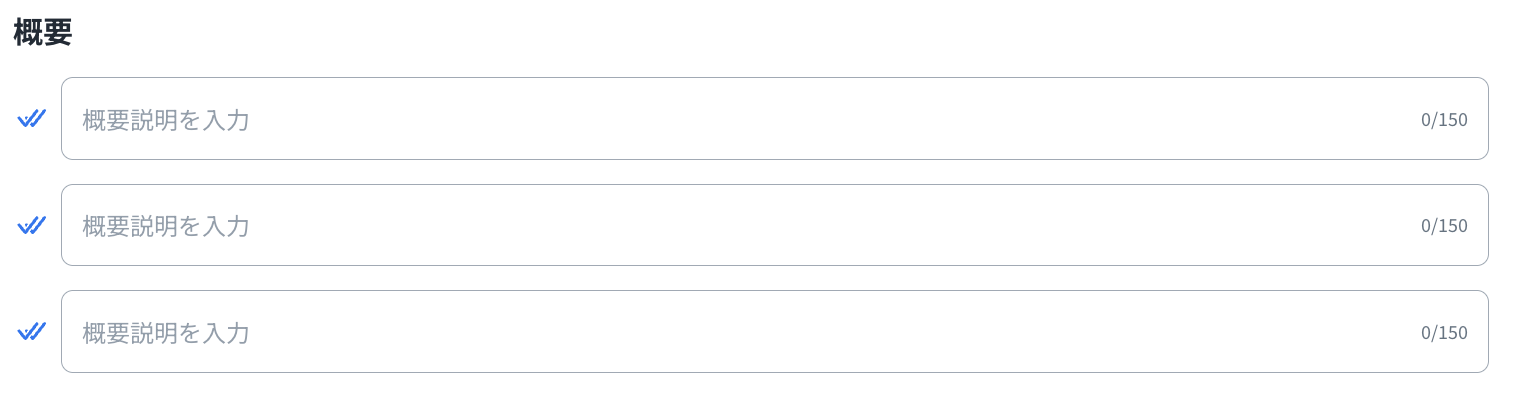1514x404 pixels.
Task: Click the double-check icon beside the second summary field
Action: (32, 225)
